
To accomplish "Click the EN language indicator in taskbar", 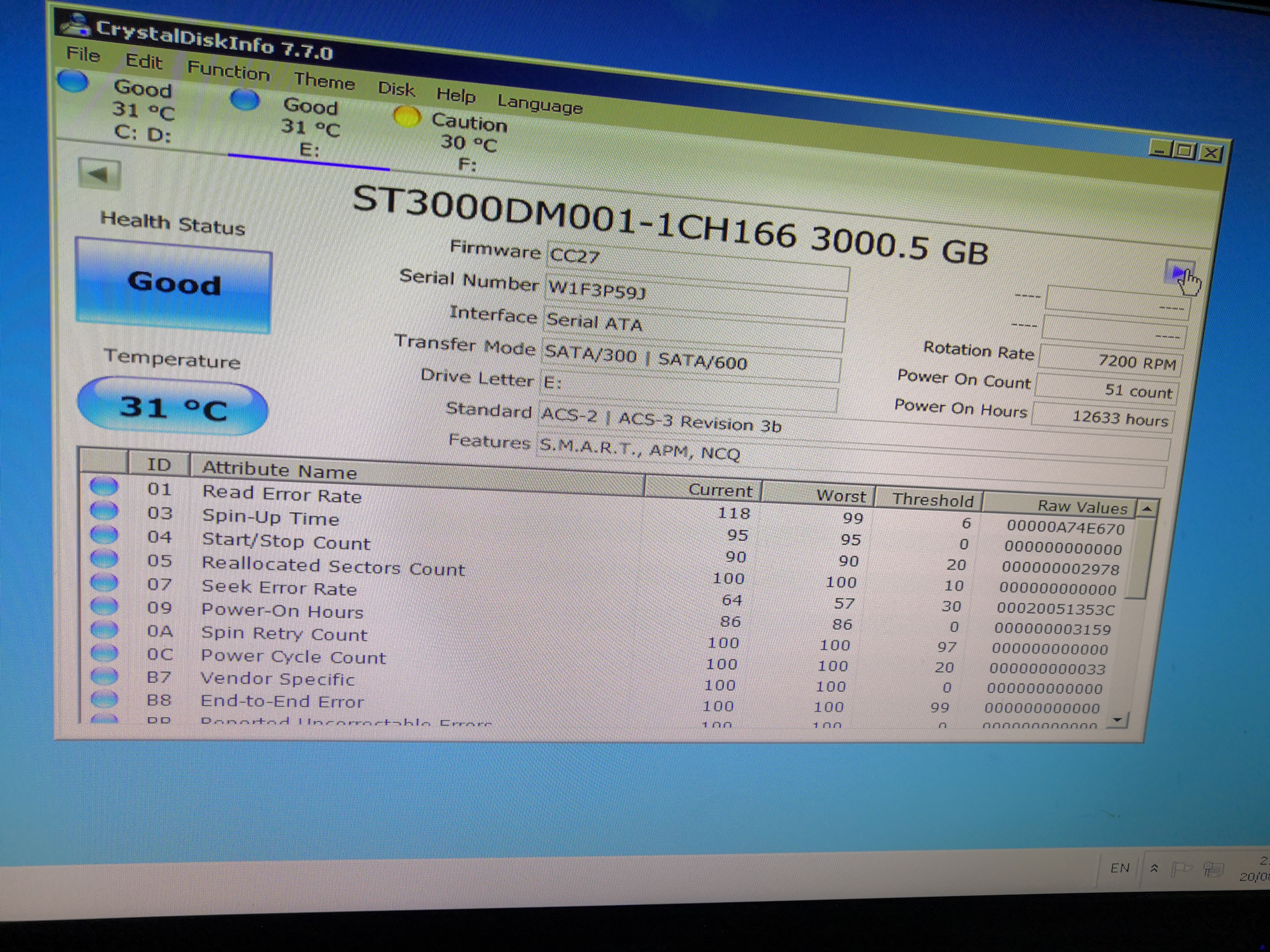I will tap(1120, 868).
